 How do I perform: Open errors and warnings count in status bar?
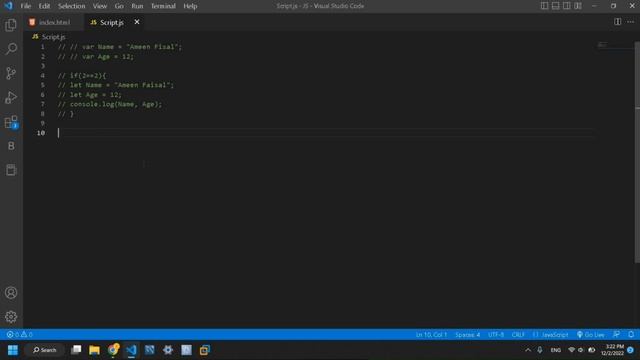point(20,335)
